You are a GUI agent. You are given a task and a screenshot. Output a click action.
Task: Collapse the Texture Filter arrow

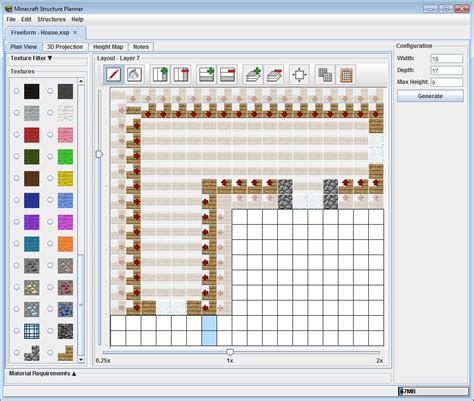pos(50,58)
